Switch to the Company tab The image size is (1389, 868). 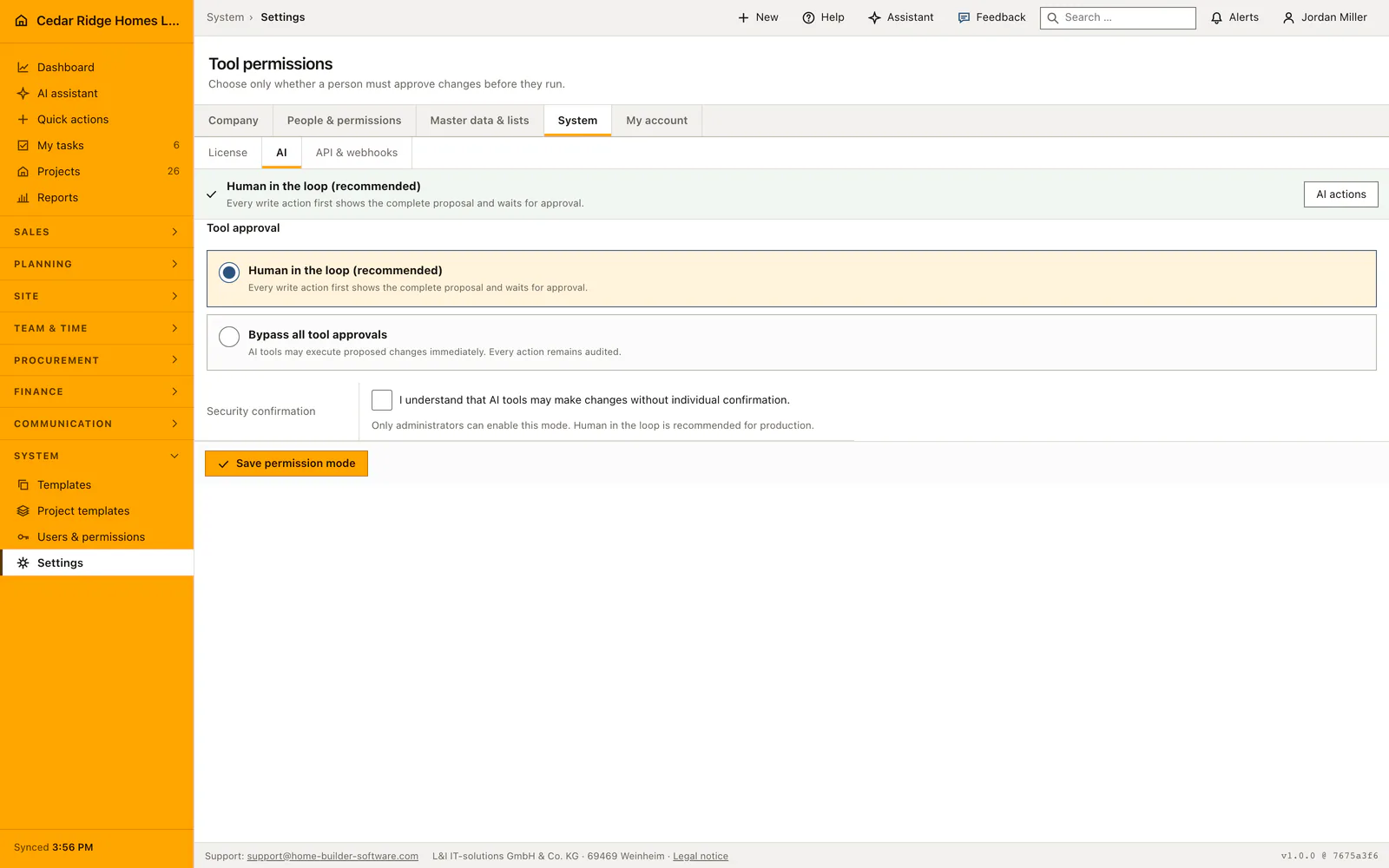(234, 121)
